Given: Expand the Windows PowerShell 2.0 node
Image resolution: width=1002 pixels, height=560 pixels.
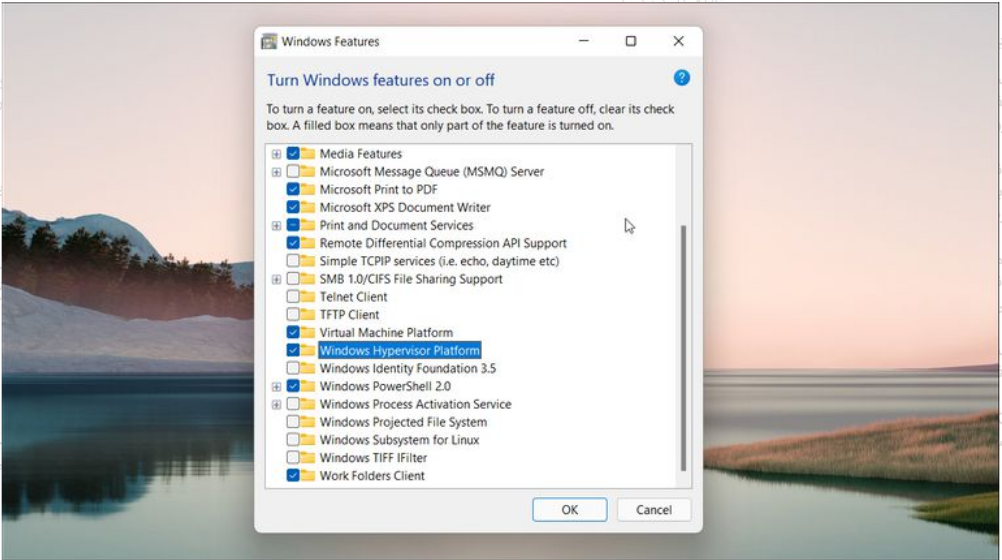Looking at the screenshot, I should click(276, 386).
